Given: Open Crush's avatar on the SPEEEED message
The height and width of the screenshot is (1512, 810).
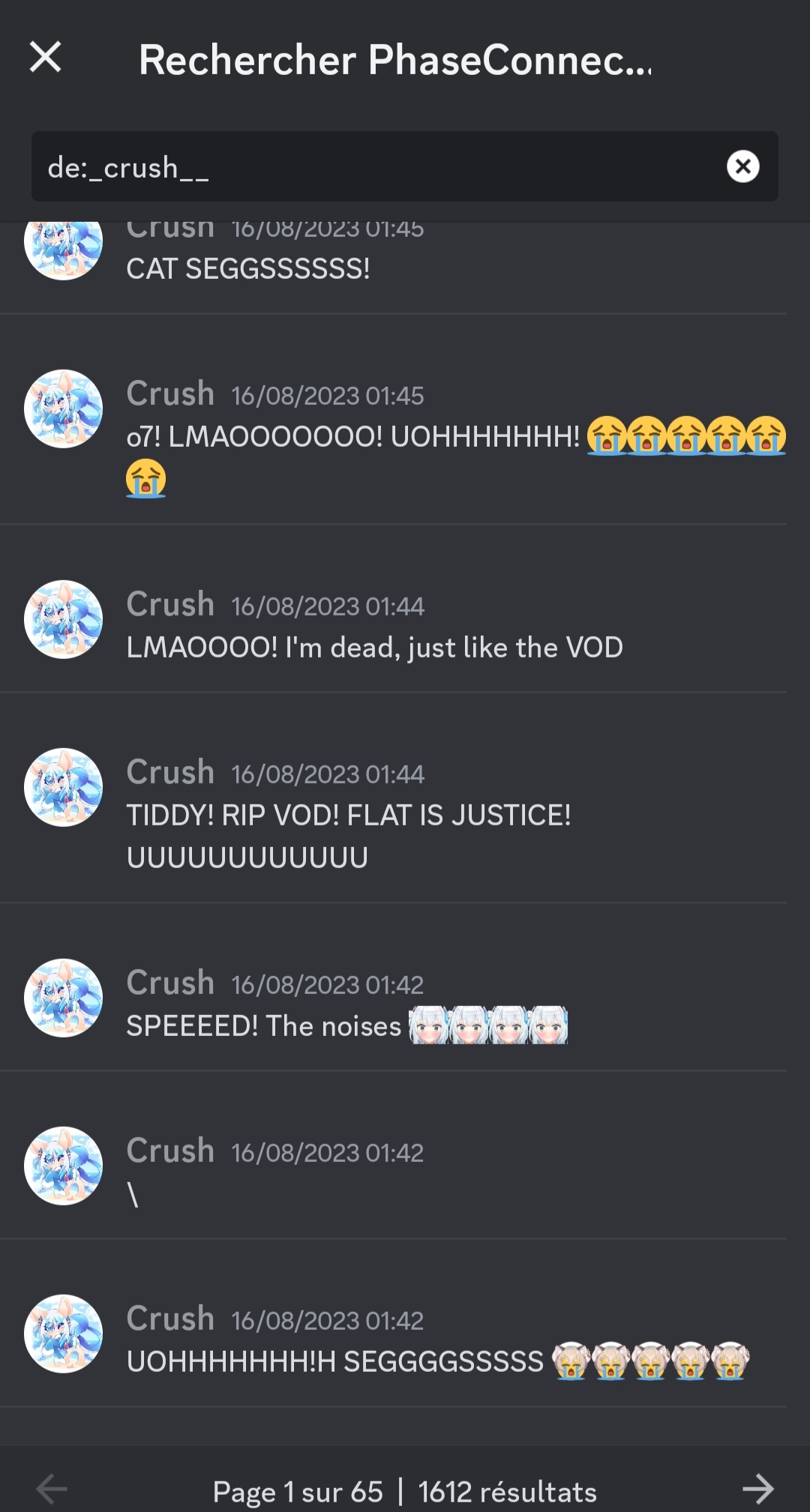Looking at the screenshot, I should tap(63, 998).
